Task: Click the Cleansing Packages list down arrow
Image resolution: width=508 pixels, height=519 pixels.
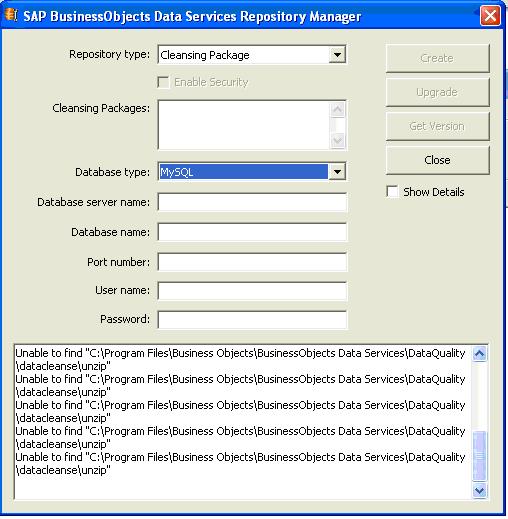Action: coord(337,140)
